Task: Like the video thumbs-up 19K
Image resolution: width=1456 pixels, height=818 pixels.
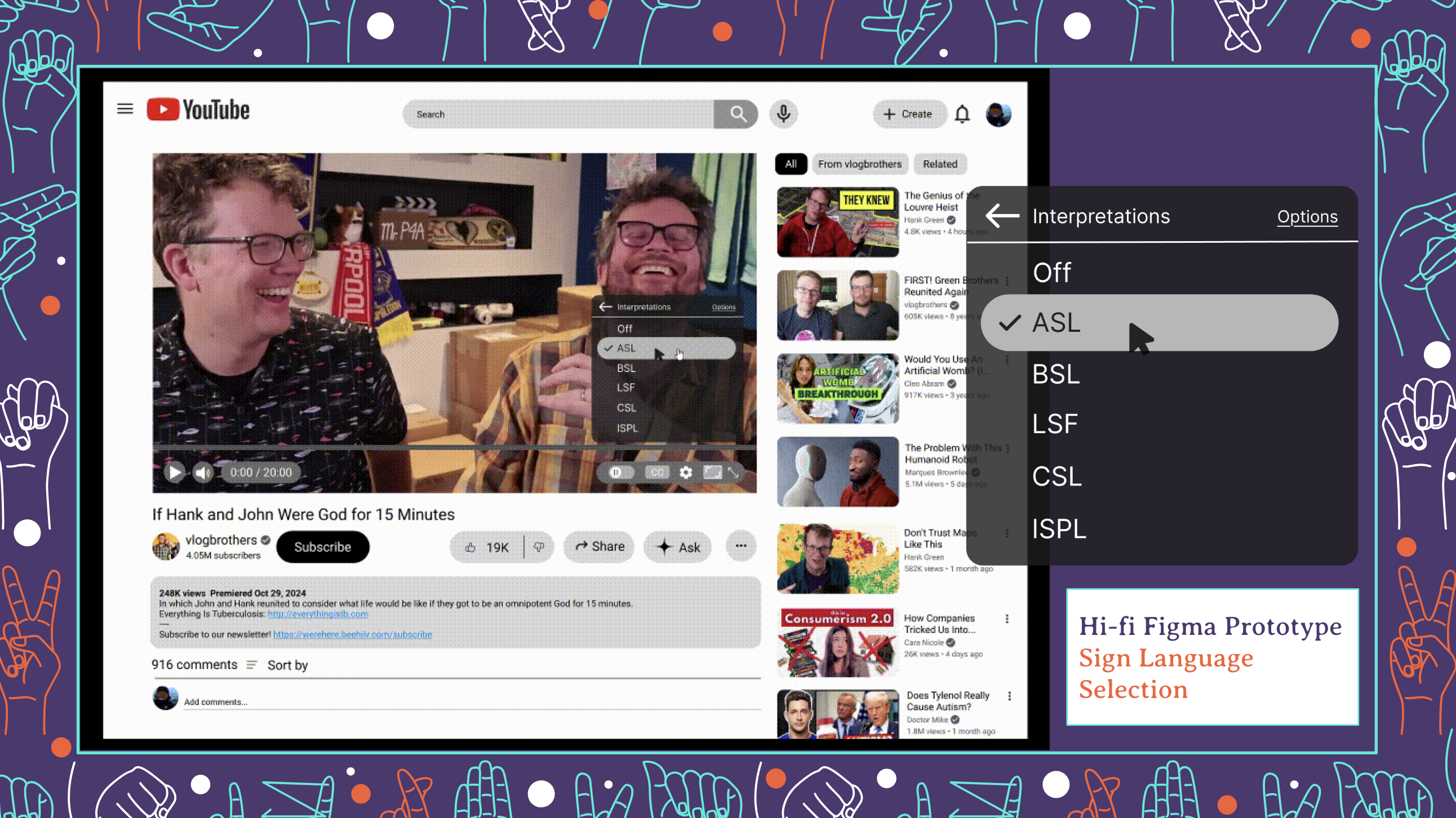Action: [x=487, y=547]
